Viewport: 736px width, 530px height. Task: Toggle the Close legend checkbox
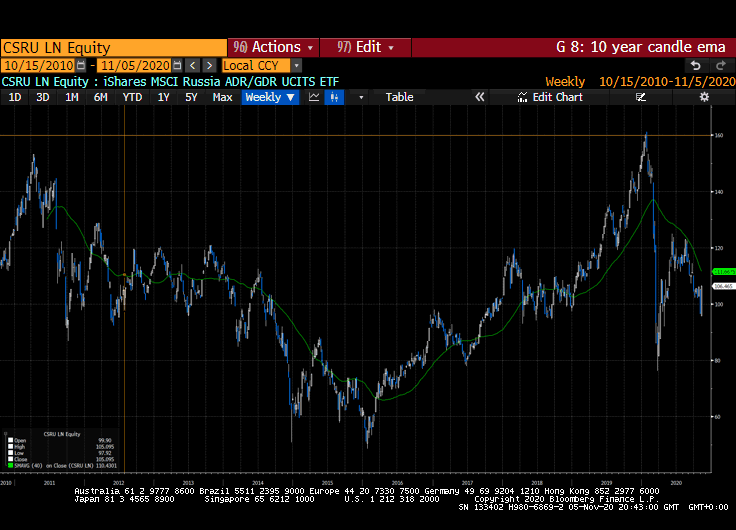(10, 459)
